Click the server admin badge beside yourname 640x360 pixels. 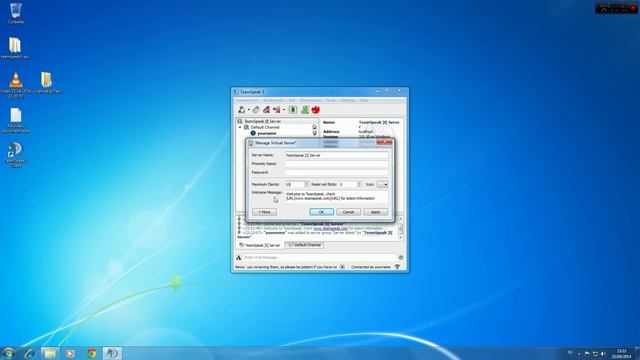(314, 133)
